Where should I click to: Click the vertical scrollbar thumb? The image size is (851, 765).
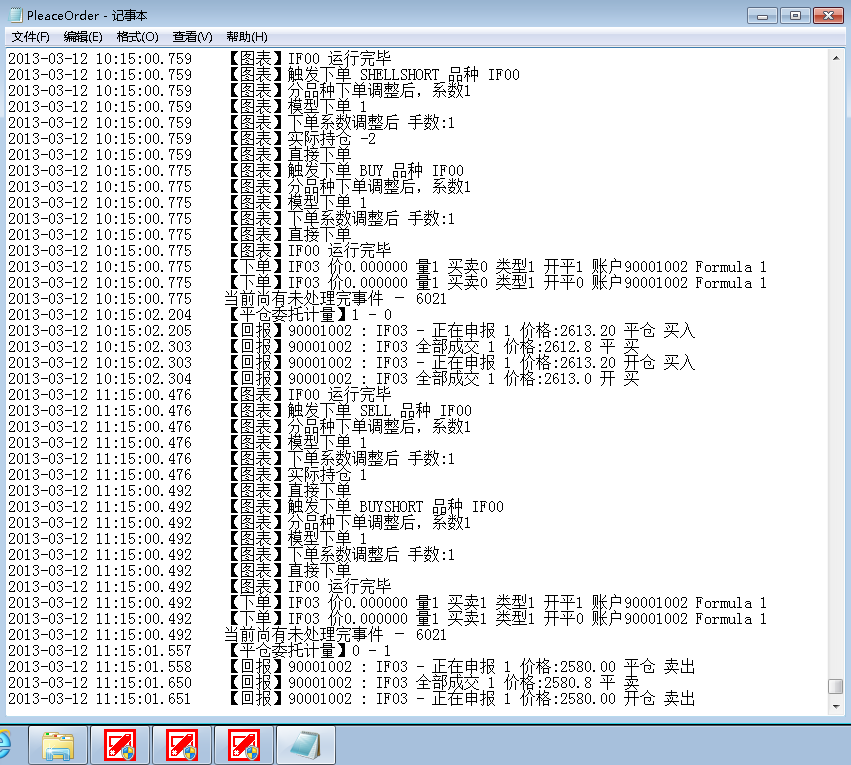836,686
